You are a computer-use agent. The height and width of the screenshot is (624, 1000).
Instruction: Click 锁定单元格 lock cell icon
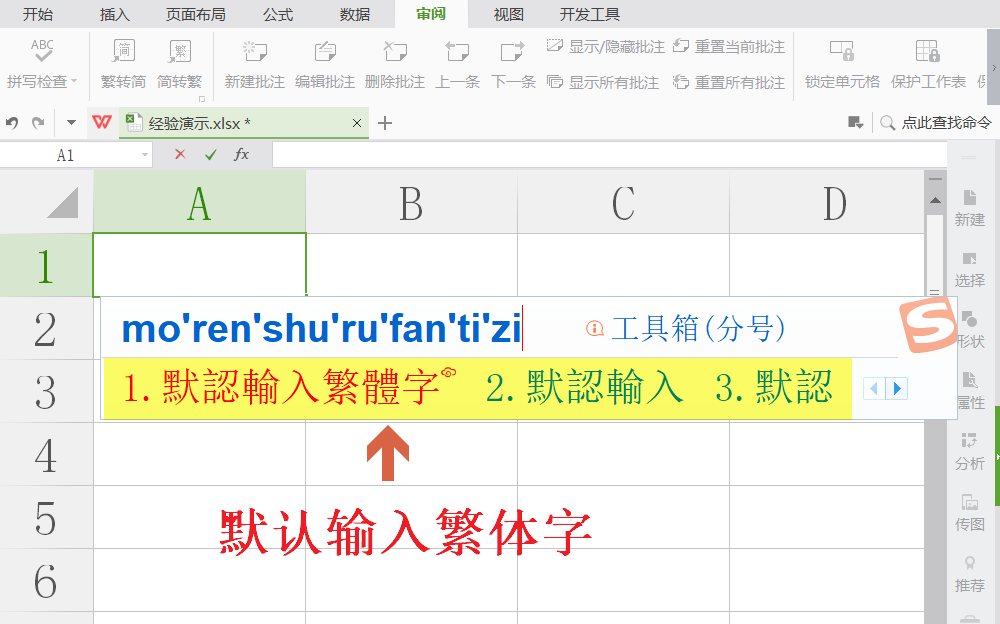click(842, 63)
